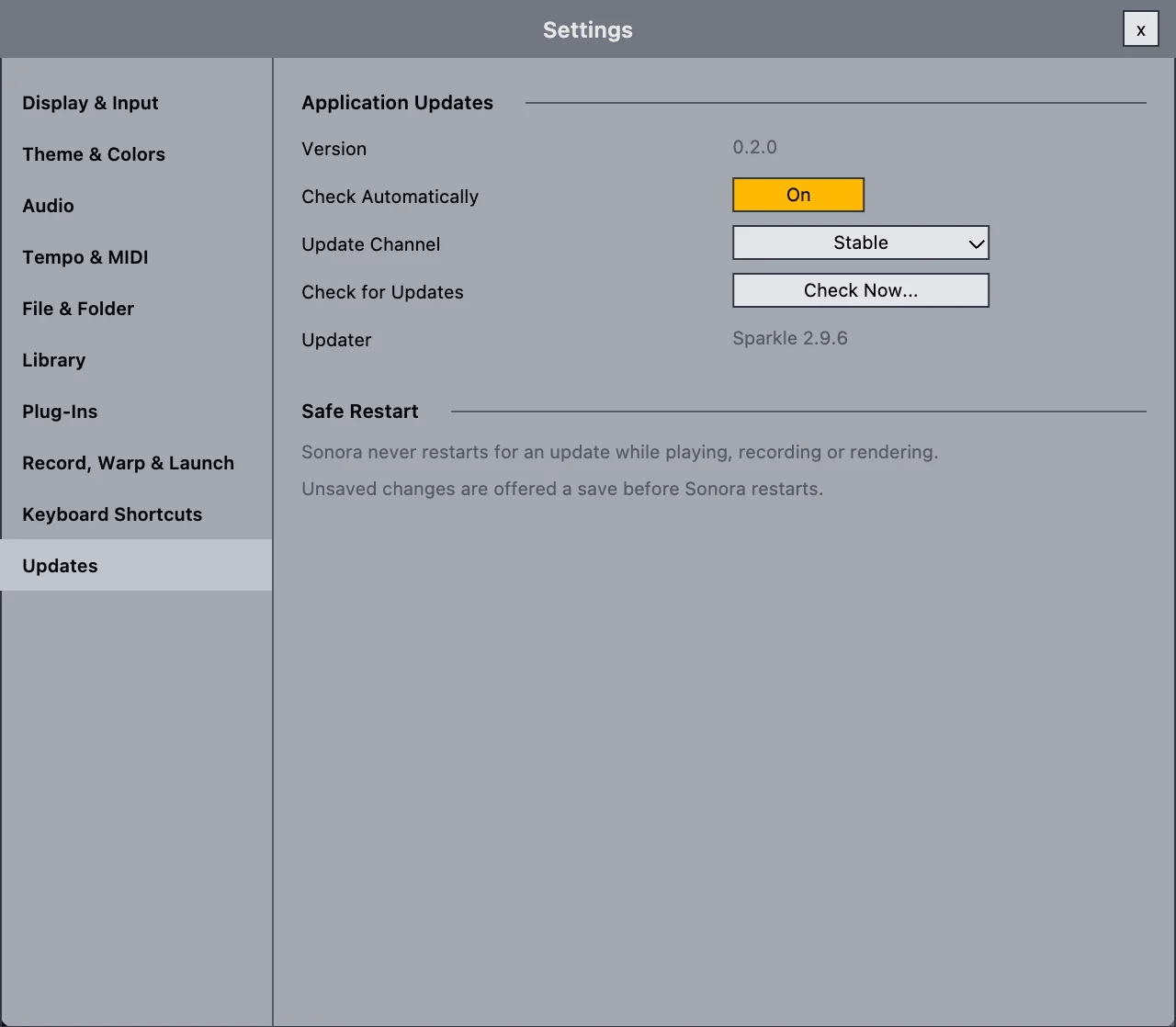This screenshot has height=1027, width=1176.
Task: Select the Updates settings tab
Action: click(136, 565)
